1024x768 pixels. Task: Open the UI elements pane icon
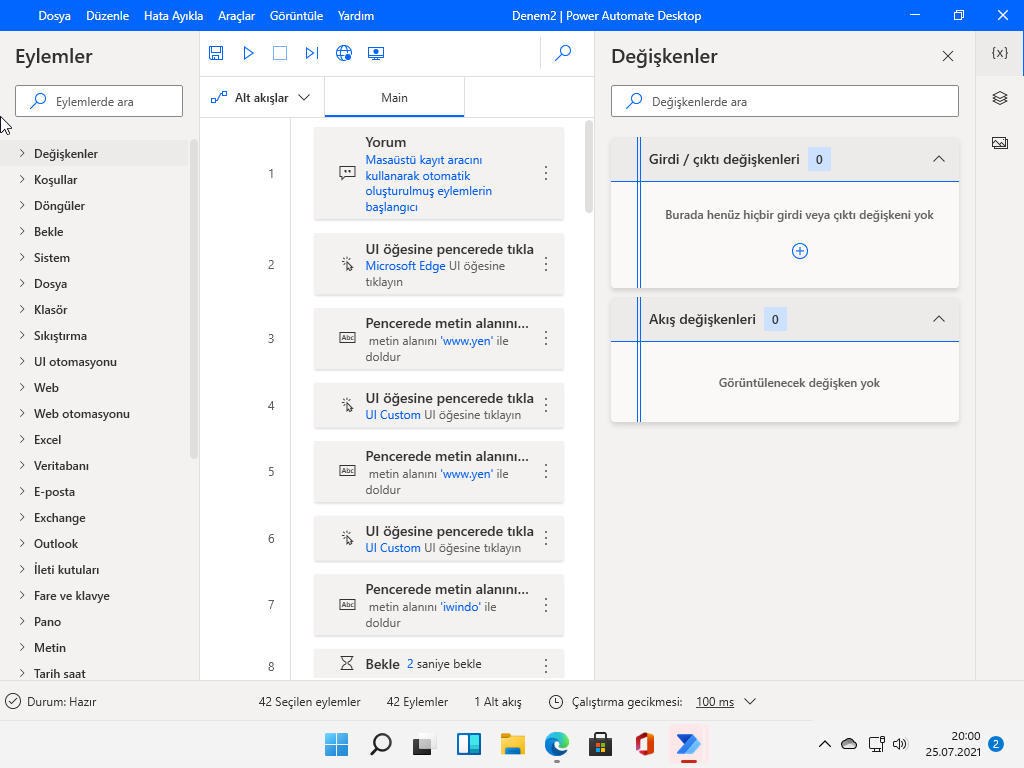coord(998,98)
